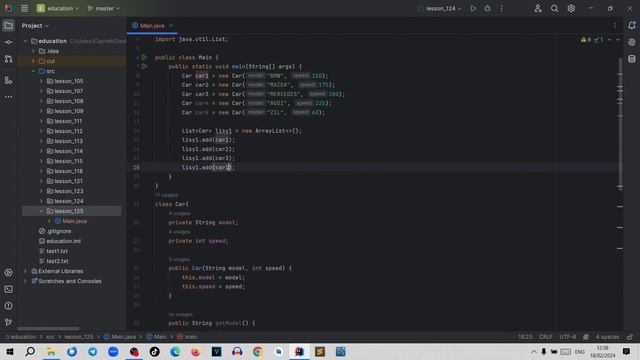The width and height of the screenshot is (640, 360).
Task: Open more run actions menu
Action: point(502,8)
